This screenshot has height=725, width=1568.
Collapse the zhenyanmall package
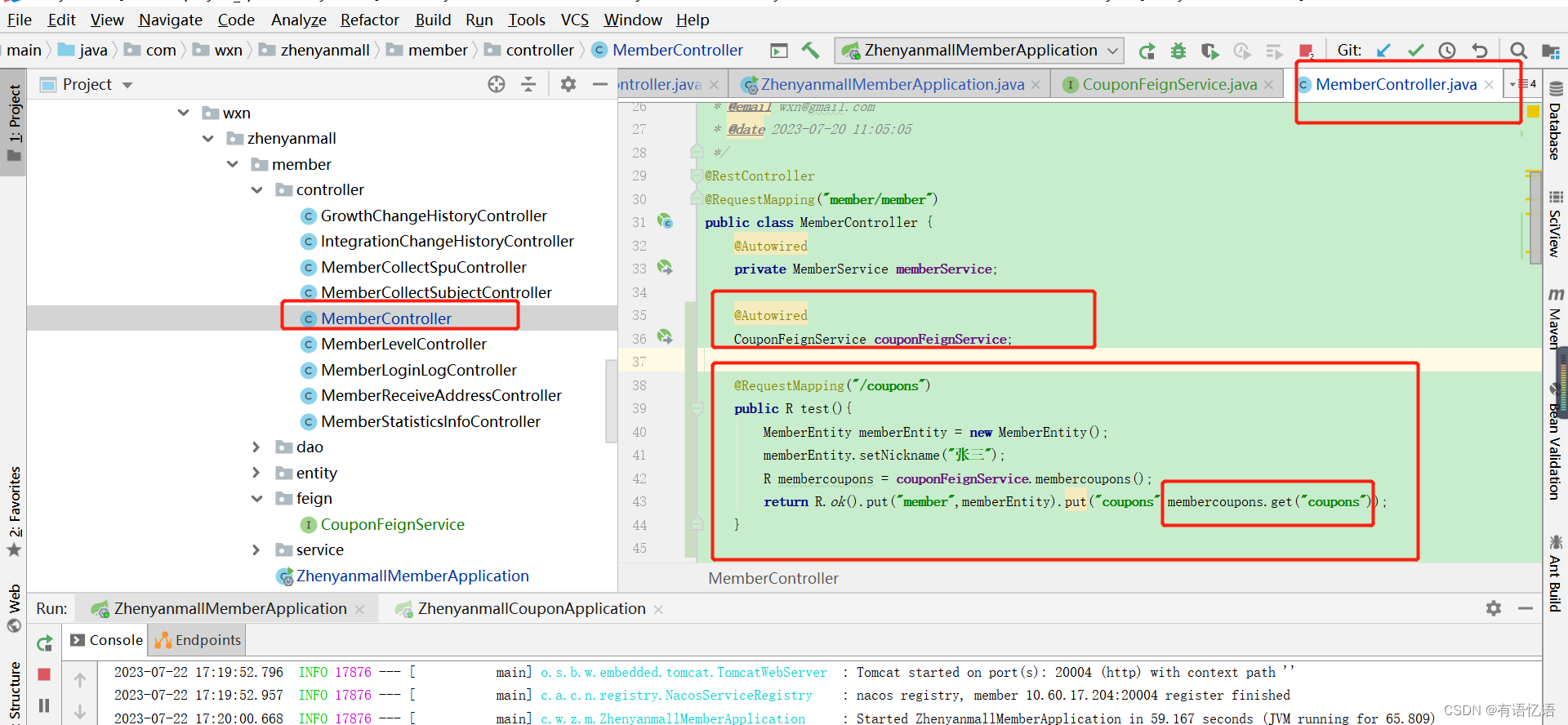point(208,139)
